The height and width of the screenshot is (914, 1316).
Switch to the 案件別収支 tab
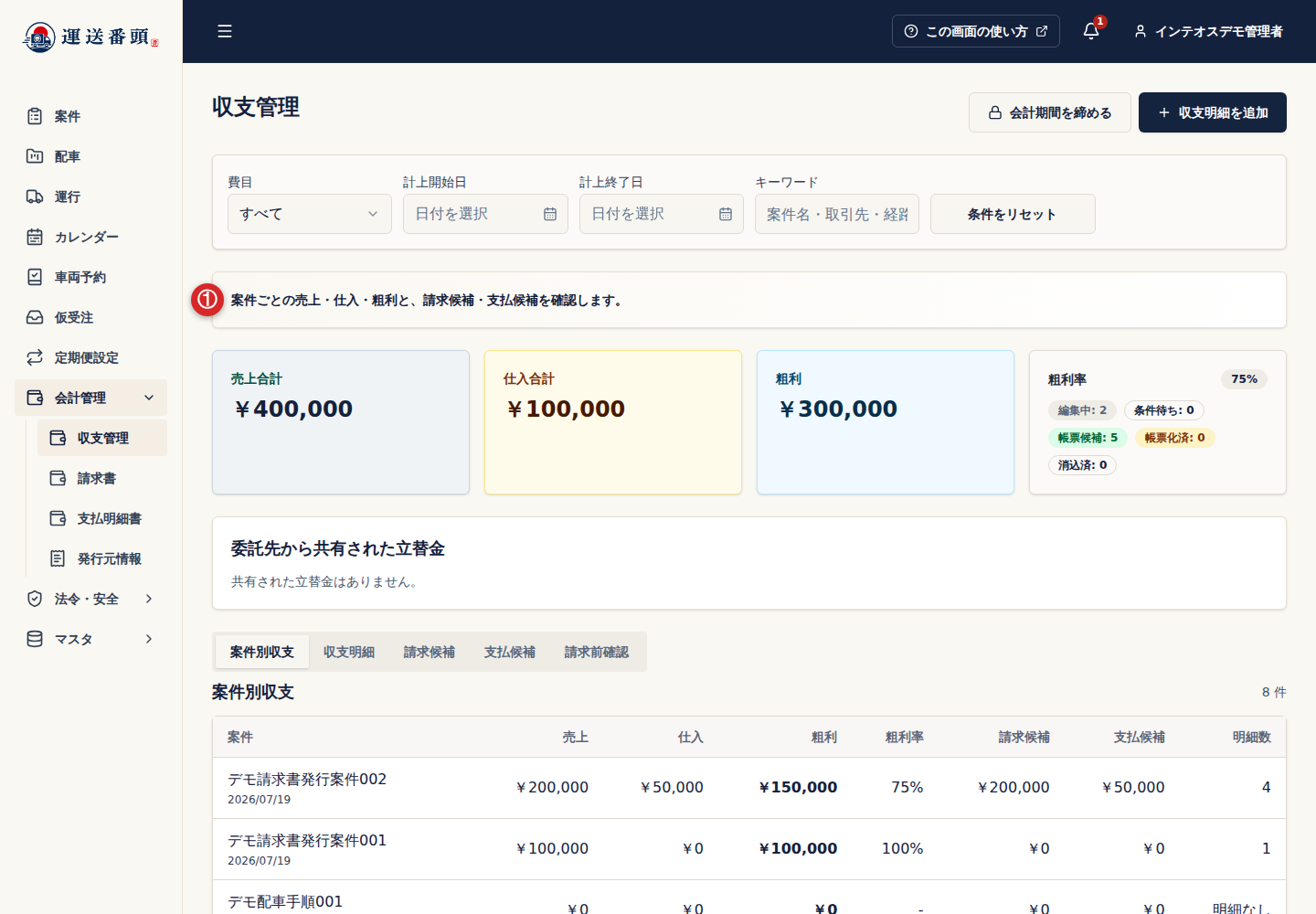tap(262, 652)
